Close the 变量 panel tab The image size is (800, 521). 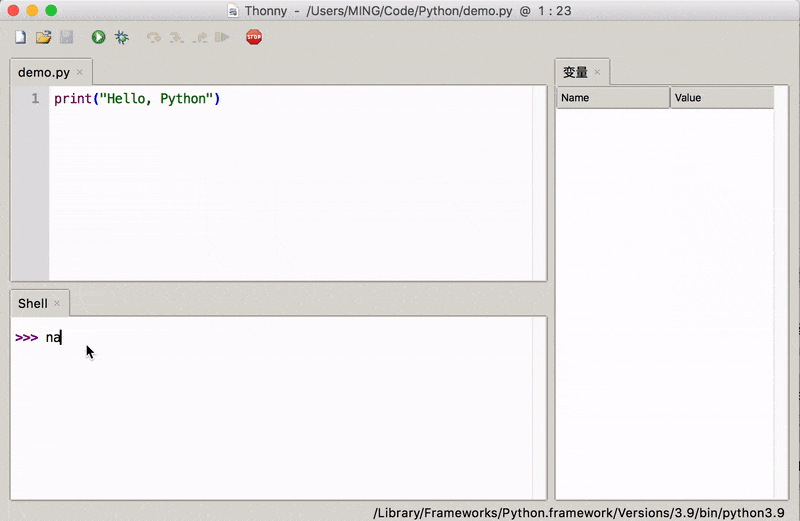coord(597,72)
